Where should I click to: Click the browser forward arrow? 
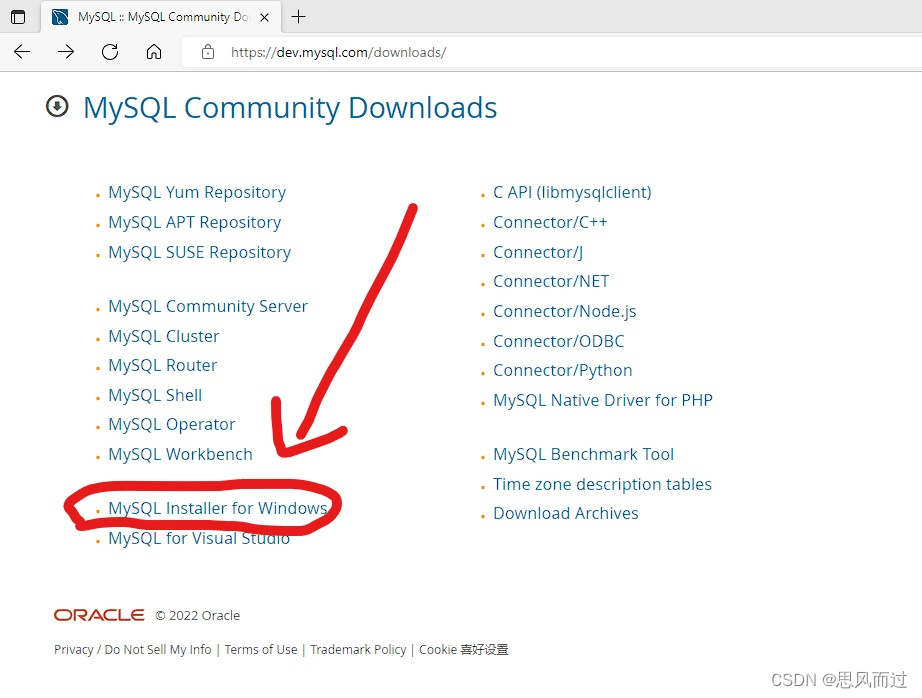66,52
